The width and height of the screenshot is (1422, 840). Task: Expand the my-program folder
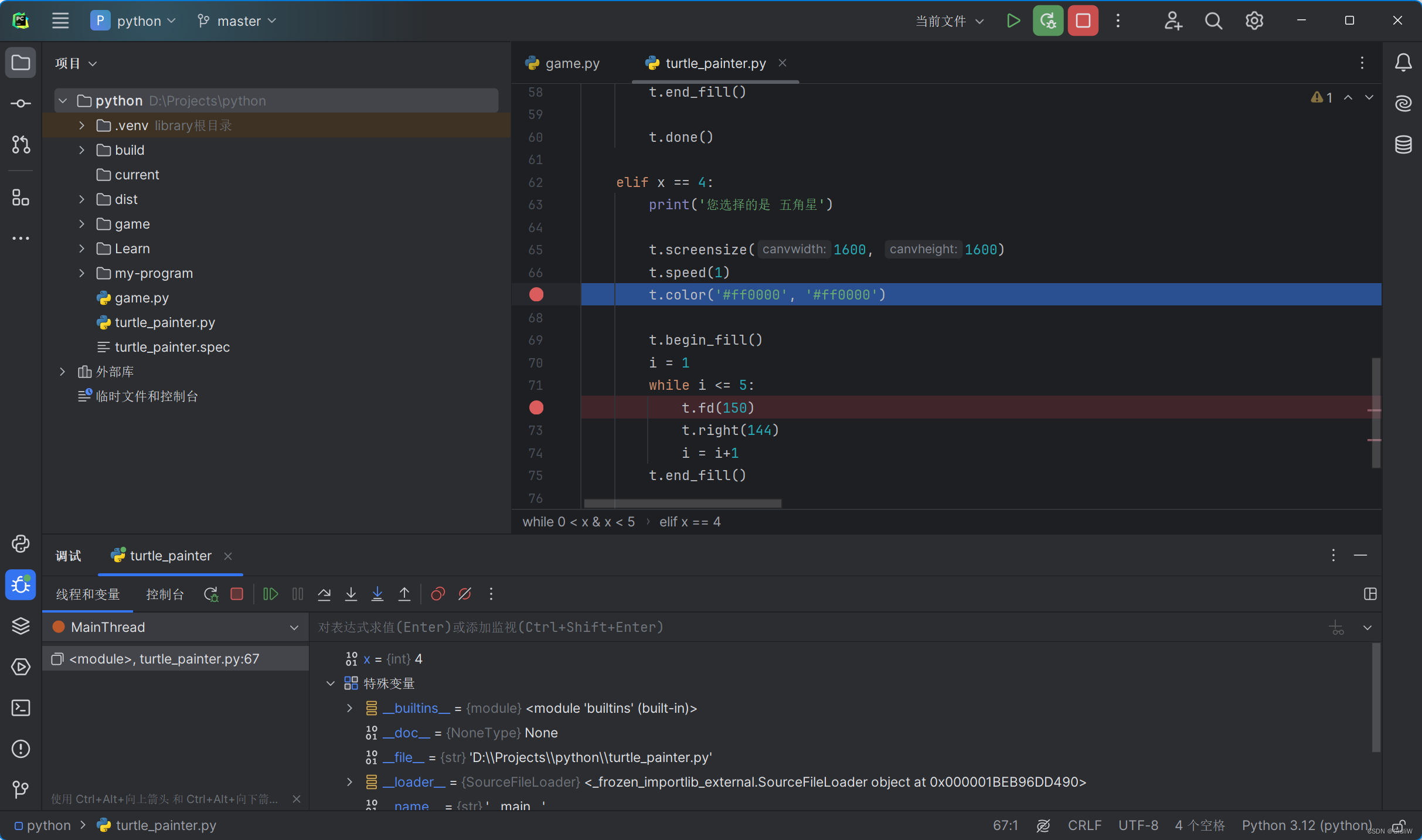click(81, 273)
